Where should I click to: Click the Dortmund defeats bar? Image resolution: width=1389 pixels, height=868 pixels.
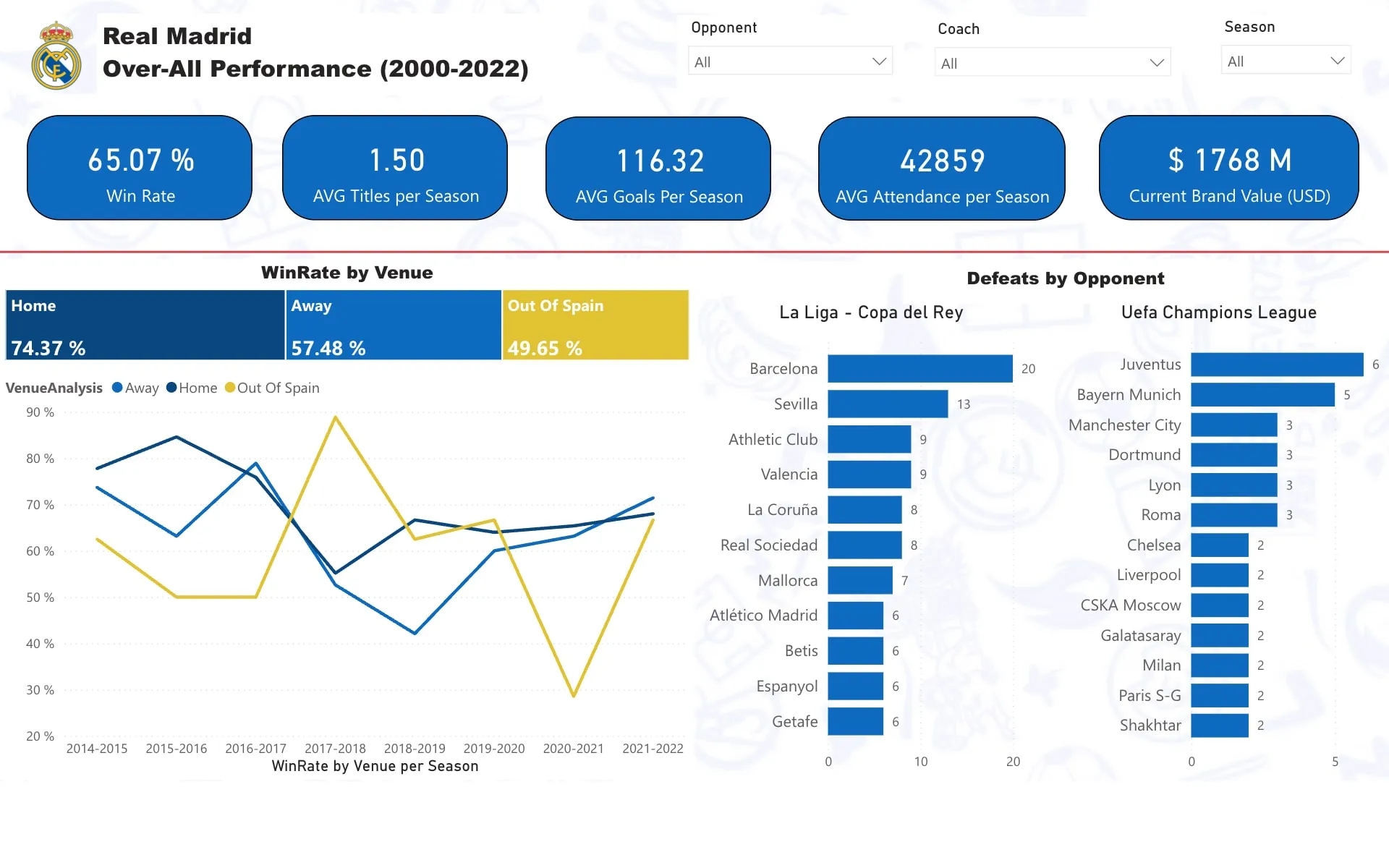[x=1234, y=455]
